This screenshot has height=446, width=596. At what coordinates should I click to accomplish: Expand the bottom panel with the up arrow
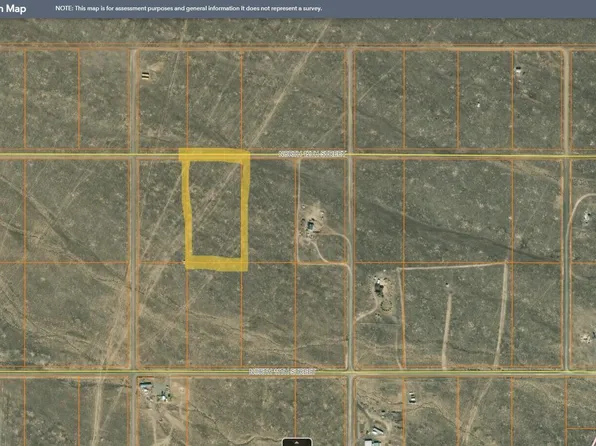click(x=297, y=442)
